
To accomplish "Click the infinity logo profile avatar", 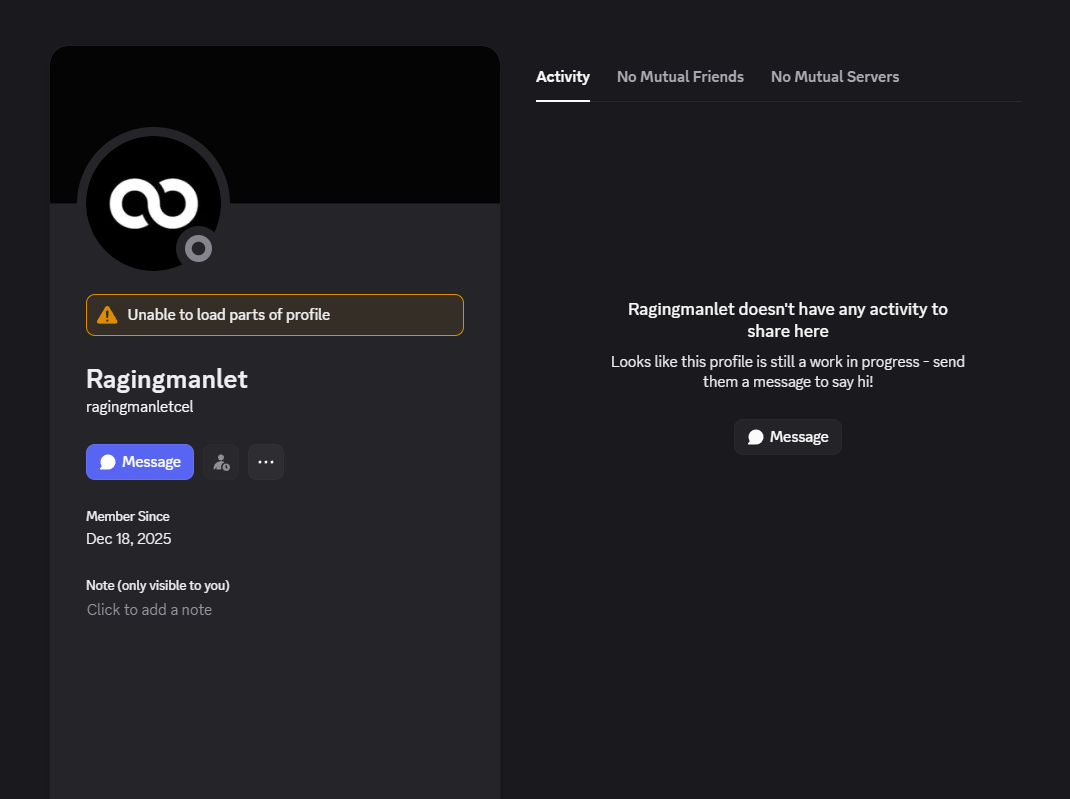I will (153, 201).
